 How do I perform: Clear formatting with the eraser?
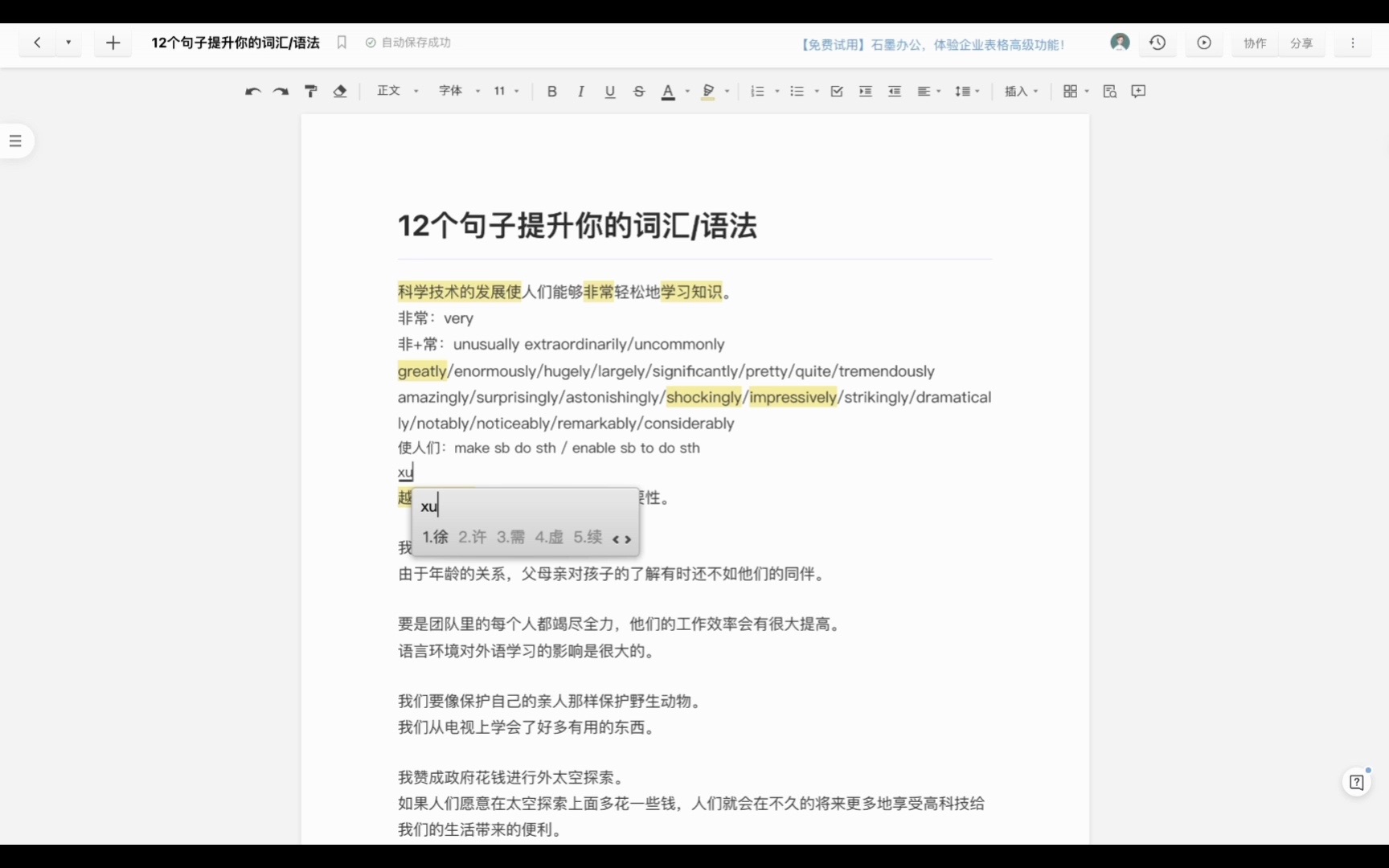339,92
